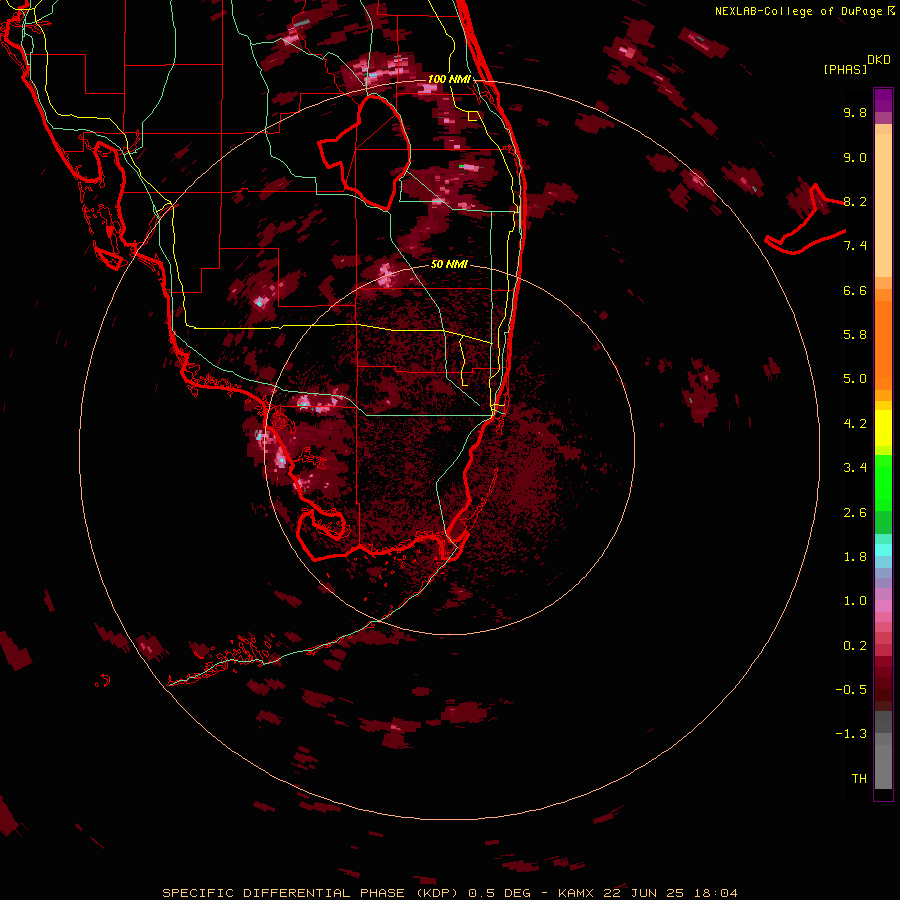Click the 3.4 scale value

click(855, 468)
